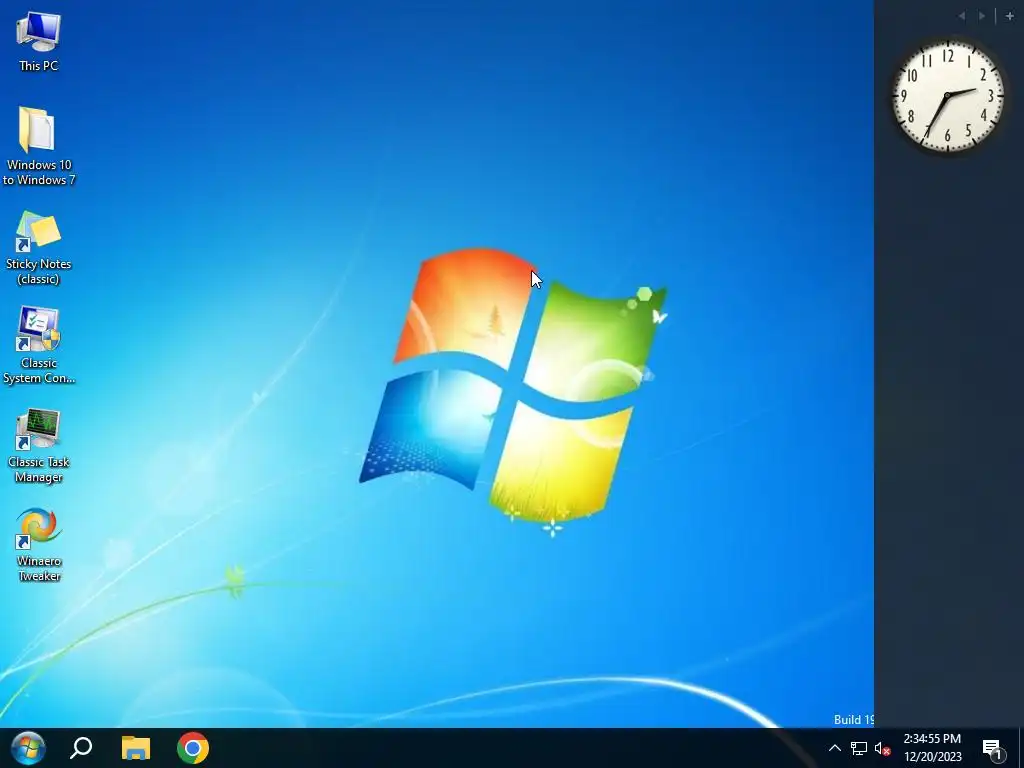Select the Classic Task Manager shortcut
Image resolution: width=1024 pixels, height=768 pixels.
point(39,446)
